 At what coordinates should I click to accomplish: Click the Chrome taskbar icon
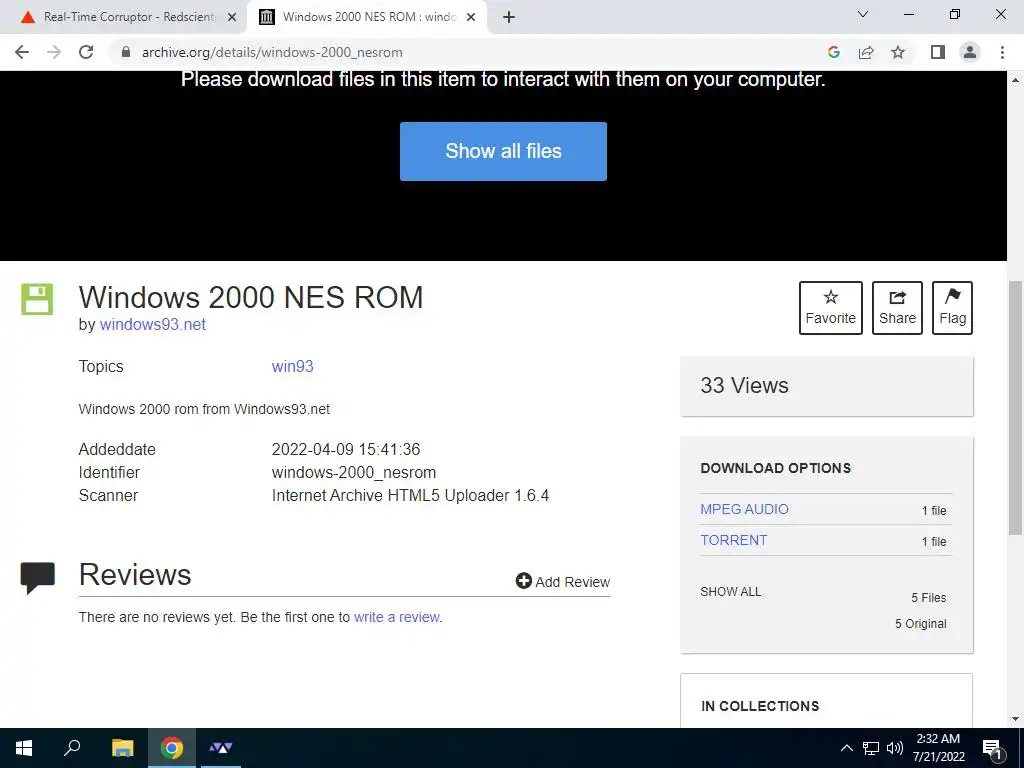click(172, 748)
